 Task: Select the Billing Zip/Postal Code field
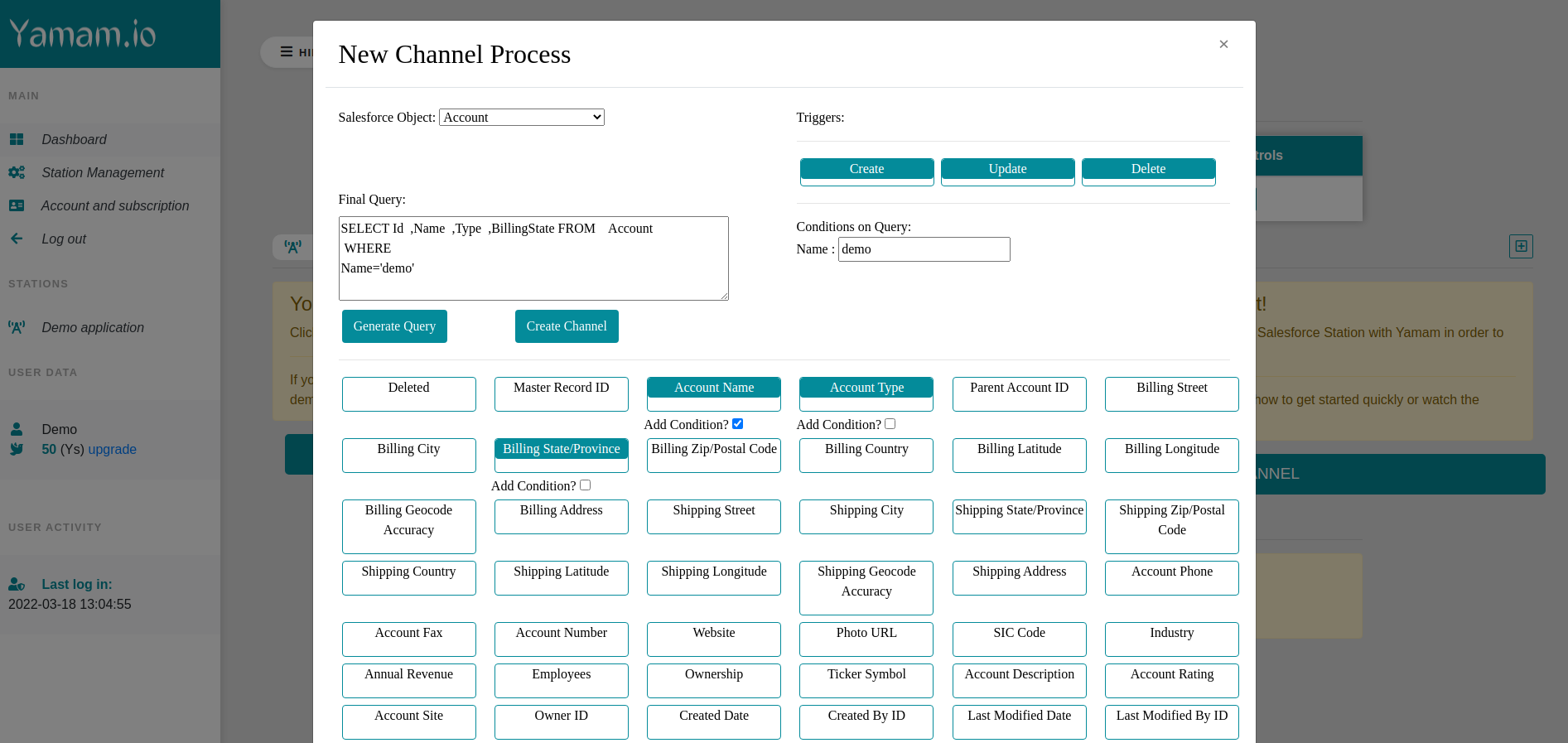(714, 455)
